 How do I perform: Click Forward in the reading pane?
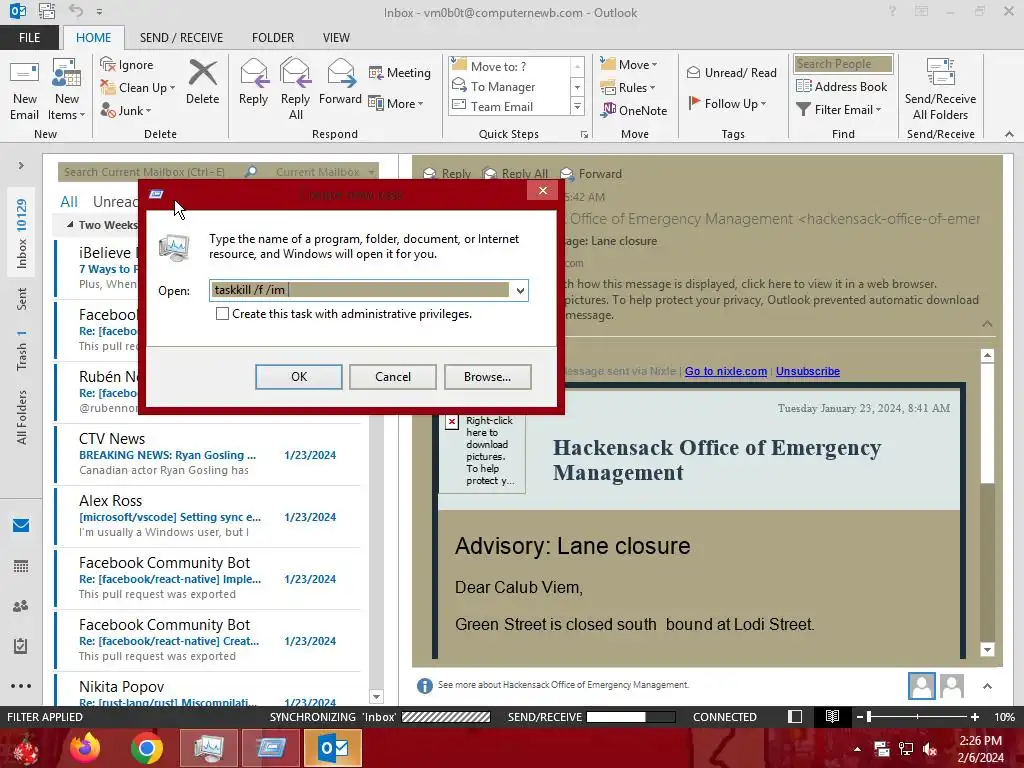pos(592,174)
